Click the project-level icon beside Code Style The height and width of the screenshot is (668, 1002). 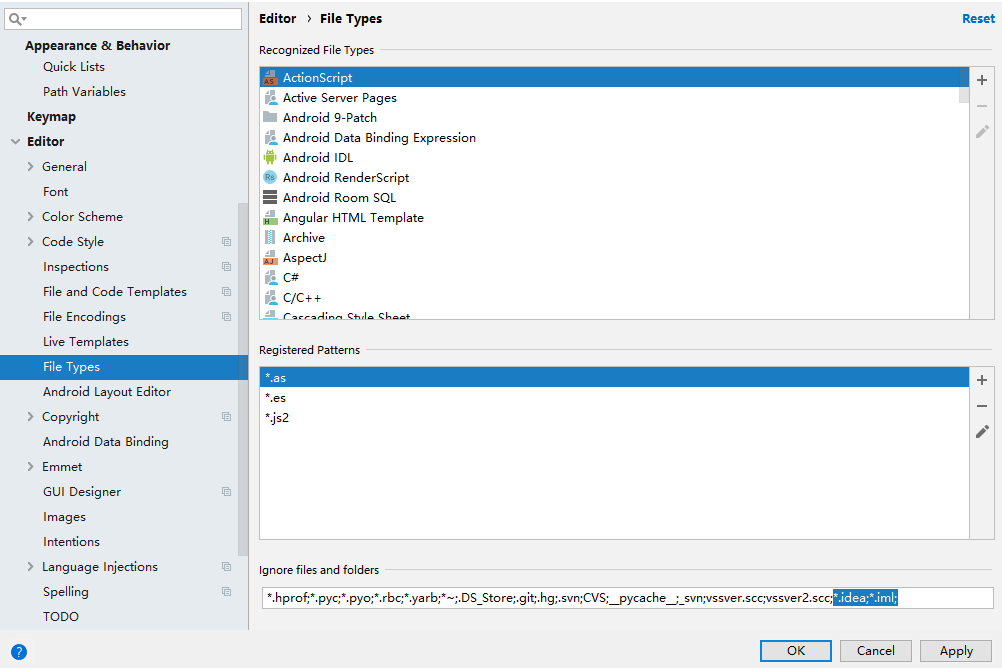pyautogui.click(x=226, y=242)
